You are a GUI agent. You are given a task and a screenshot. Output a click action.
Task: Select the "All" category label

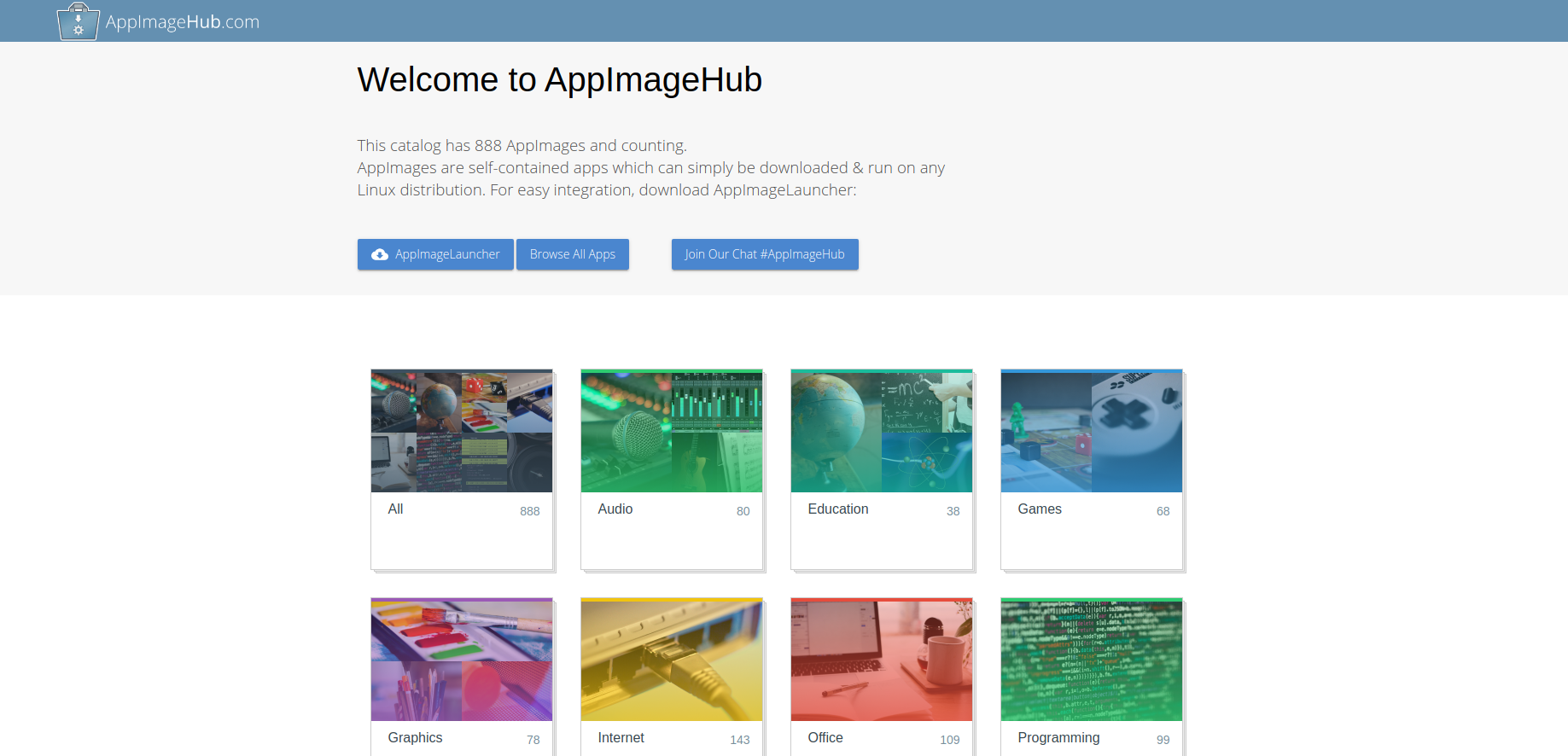[x=395, y=509]
